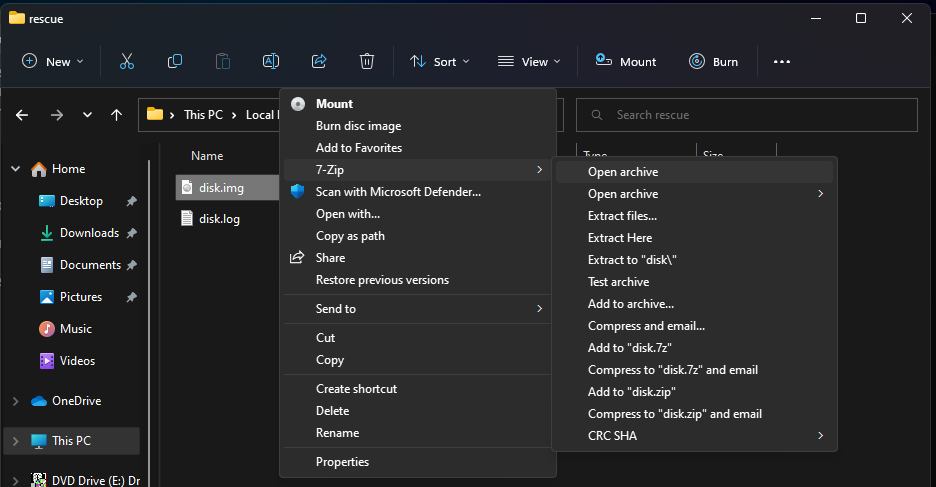Click the This PC monitor icon
The height and width of the screenshot is (487, 936).
point(39,441)
